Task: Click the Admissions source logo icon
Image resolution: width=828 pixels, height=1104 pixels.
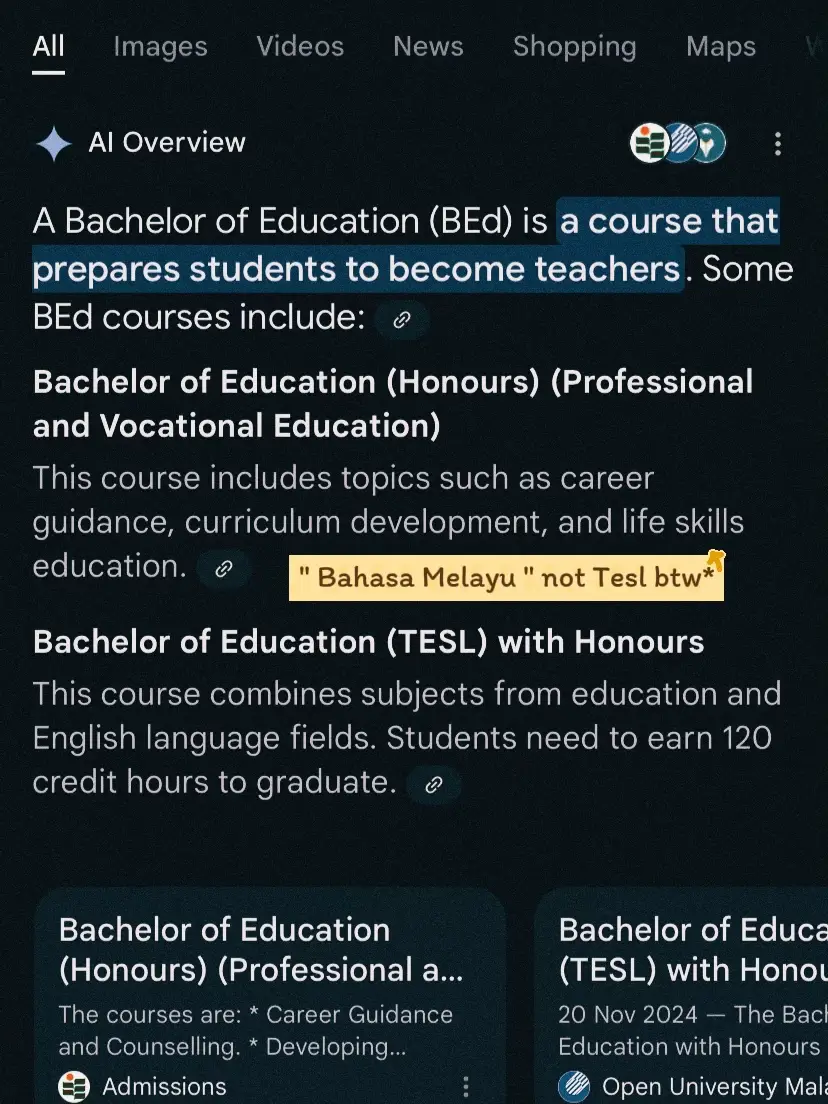Action: [x=74, y=1086]
